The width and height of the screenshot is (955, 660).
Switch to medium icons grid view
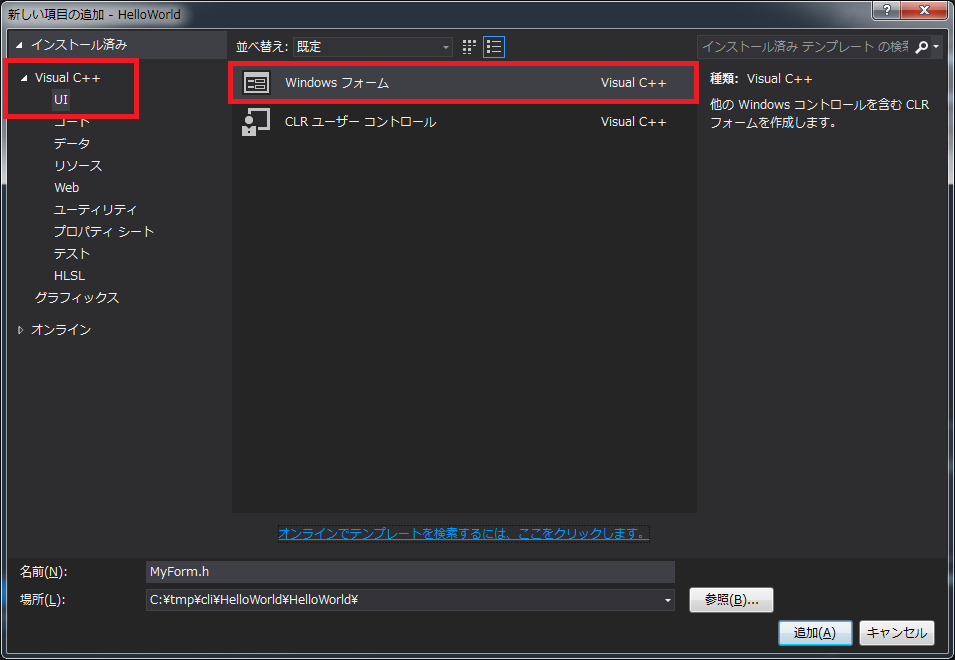point(468,47)
